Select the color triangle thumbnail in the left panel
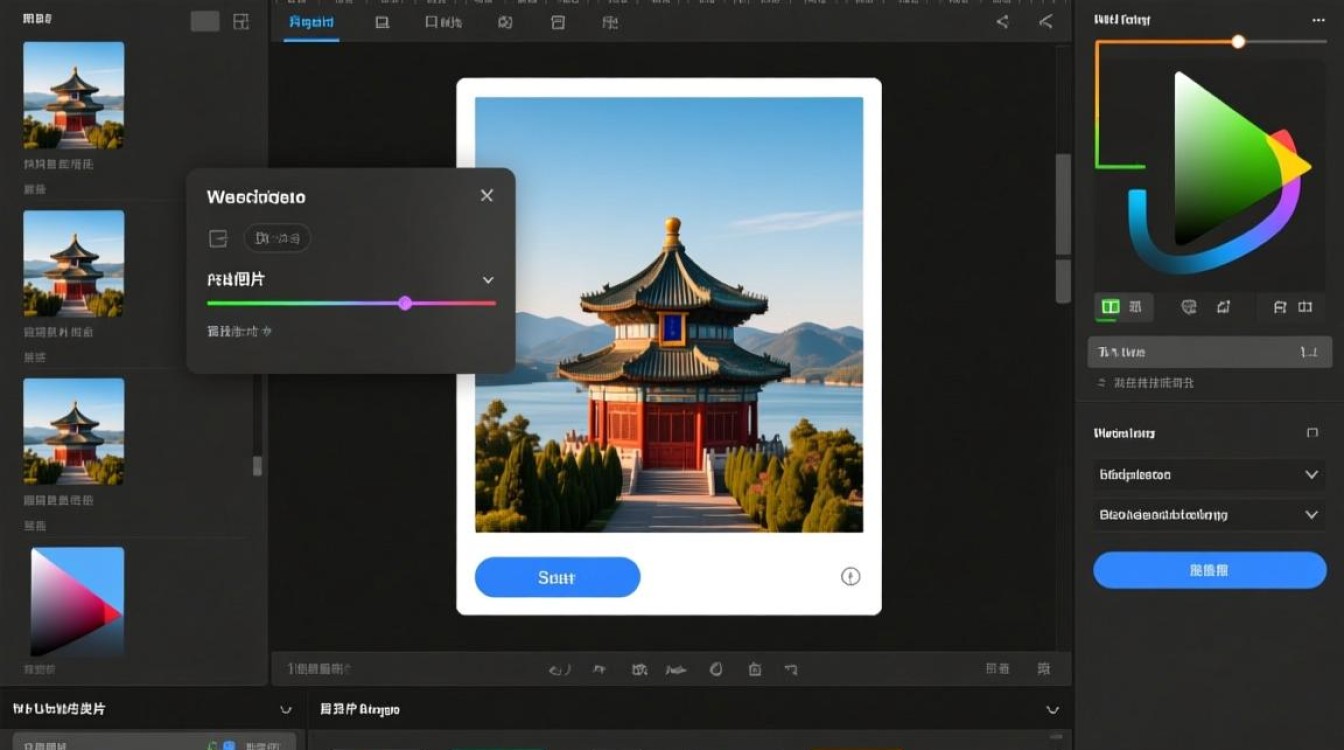 click(77, 601)
